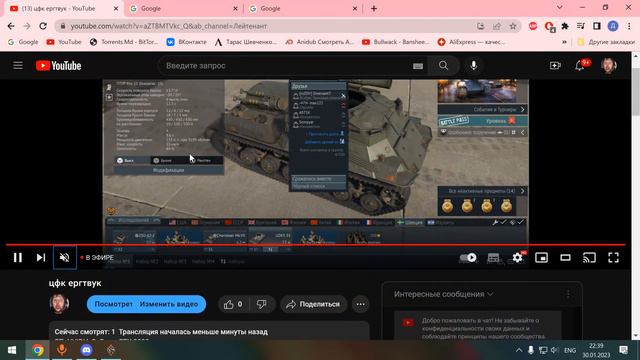This screenshot has height=360, width=640.
Task: Open the Chrome profile avatar
Action: pyautogui.click(x=613, y=26)
